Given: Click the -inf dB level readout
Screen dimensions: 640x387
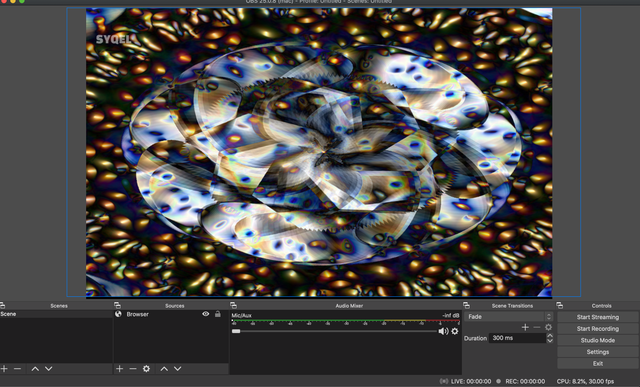Looking at the screenshot, I should point(451,316).
